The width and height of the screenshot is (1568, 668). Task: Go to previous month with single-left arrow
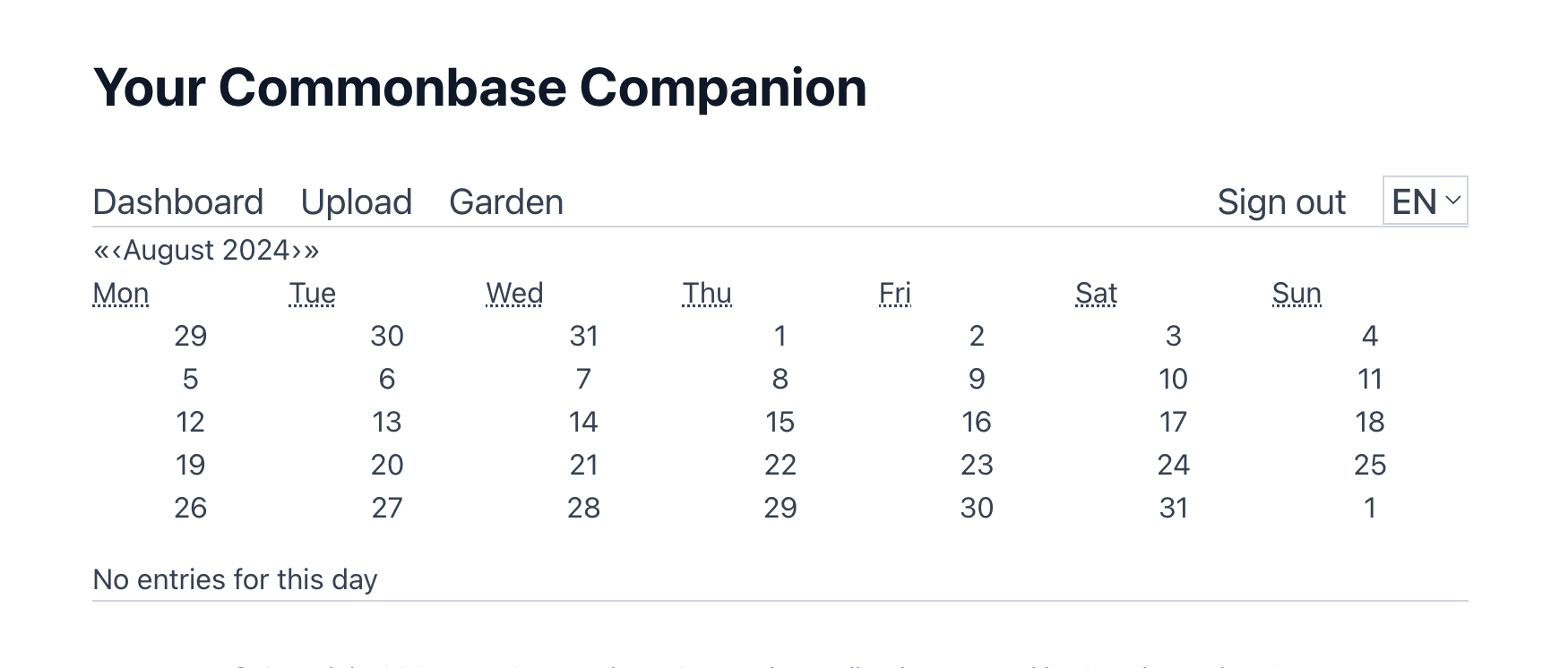[116, 251]
